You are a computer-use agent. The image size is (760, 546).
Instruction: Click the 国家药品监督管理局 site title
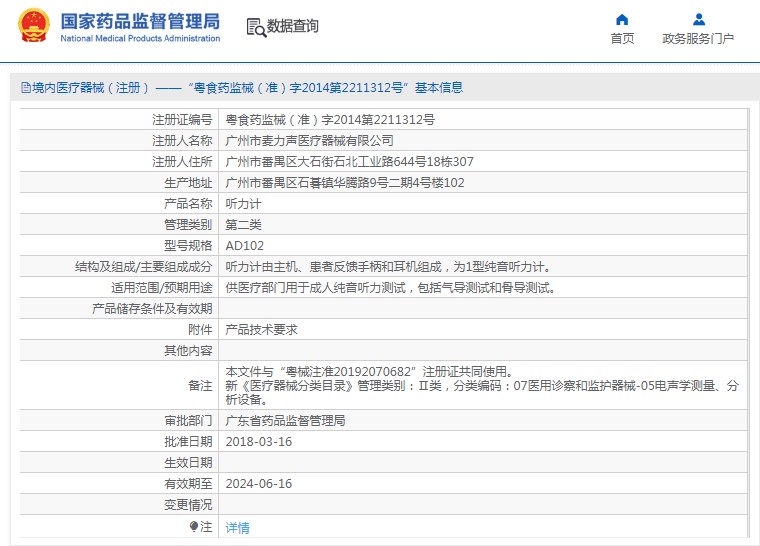(140, 20)
